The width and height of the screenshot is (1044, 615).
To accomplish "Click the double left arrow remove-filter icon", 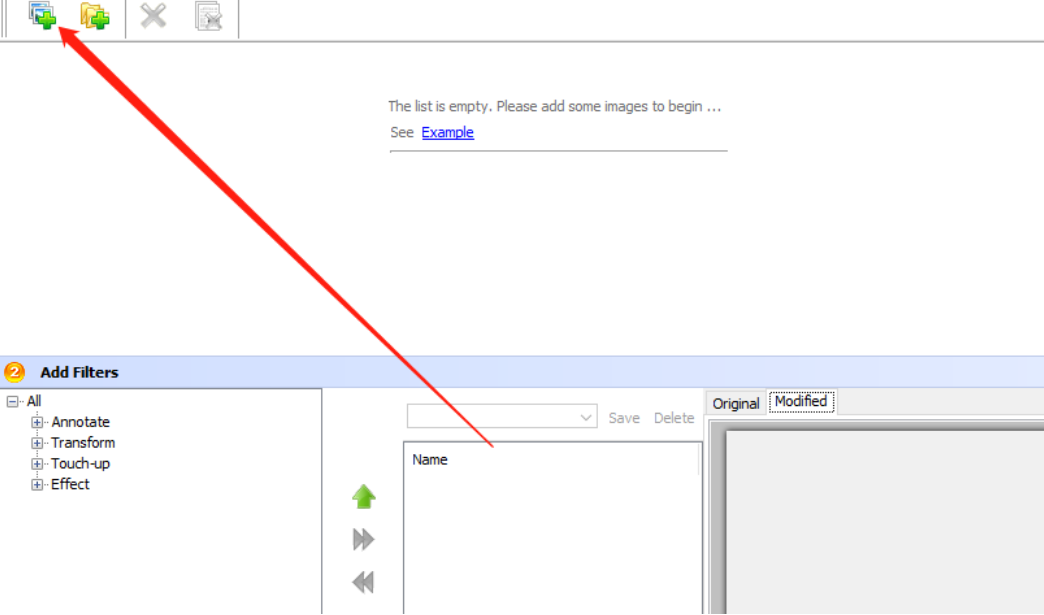I will coord(364,582).
